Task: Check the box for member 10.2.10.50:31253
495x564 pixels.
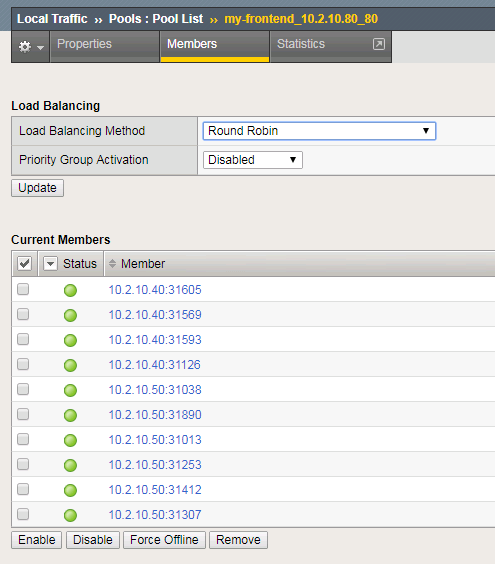Action: [23, 464]
